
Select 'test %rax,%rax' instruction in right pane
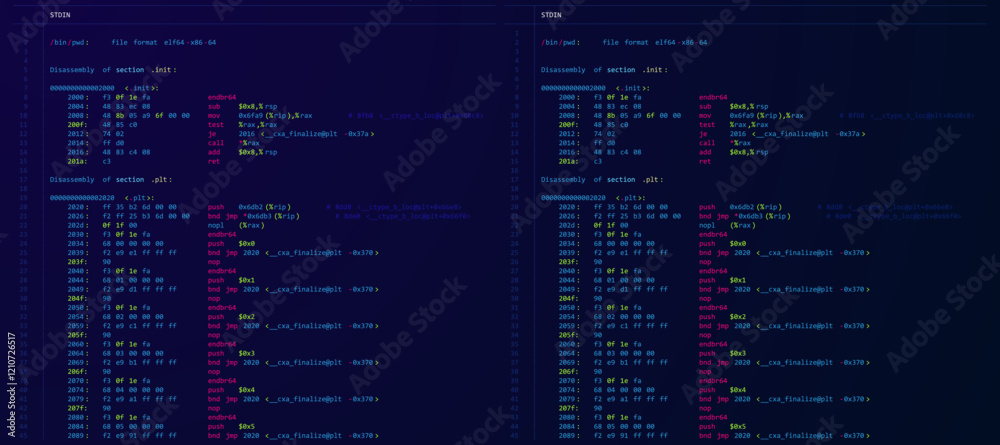[732, 125]
